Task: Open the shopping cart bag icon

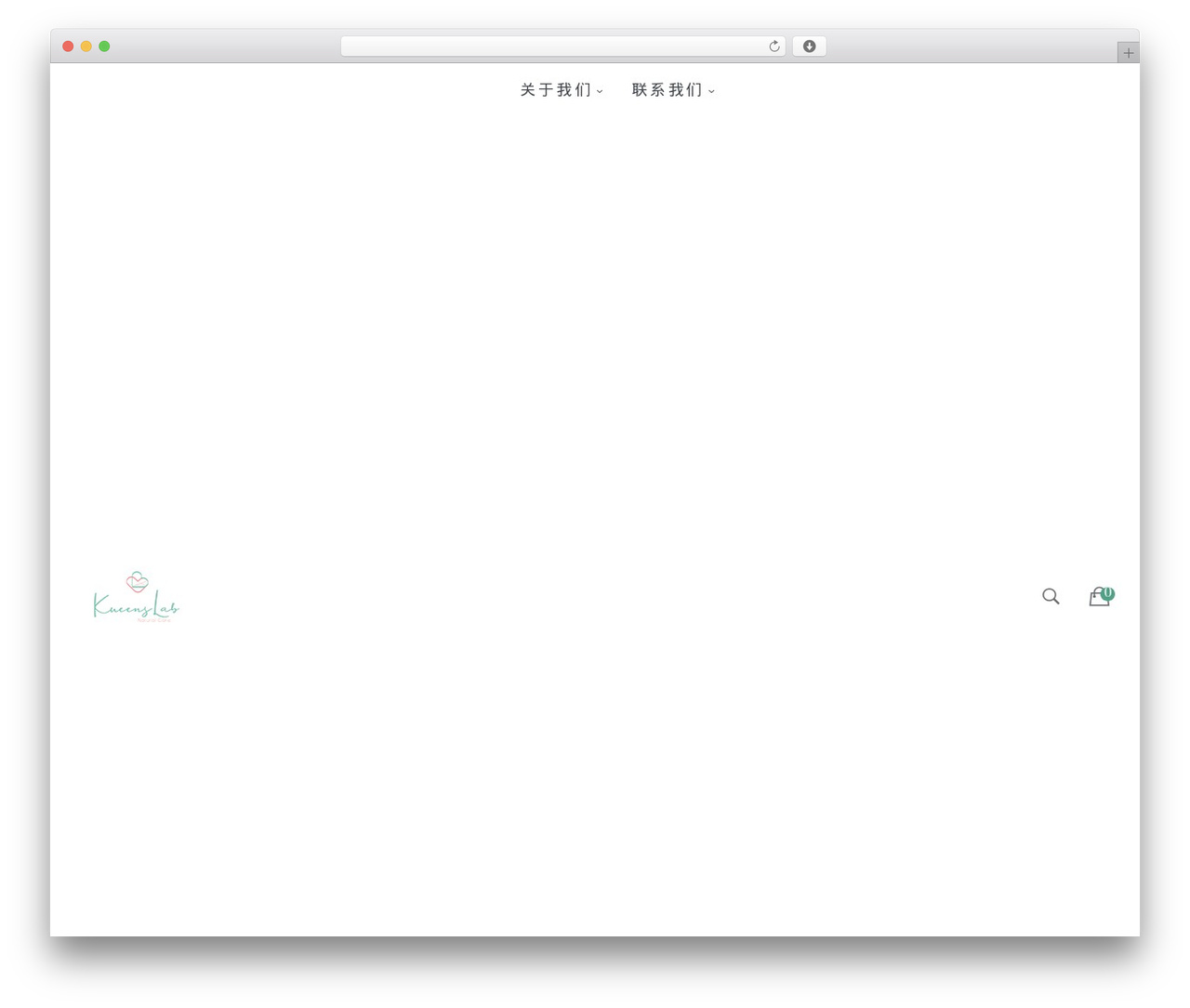Action: point(1099,598)
